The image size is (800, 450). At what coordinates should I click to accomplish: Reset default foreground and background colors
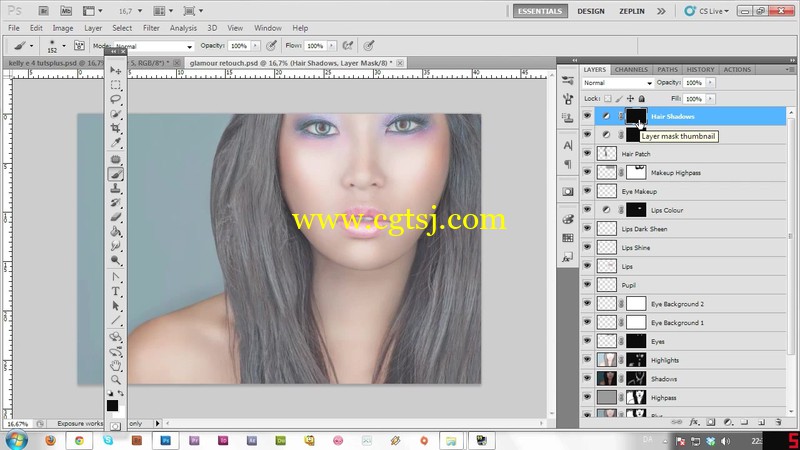(110, 393)
